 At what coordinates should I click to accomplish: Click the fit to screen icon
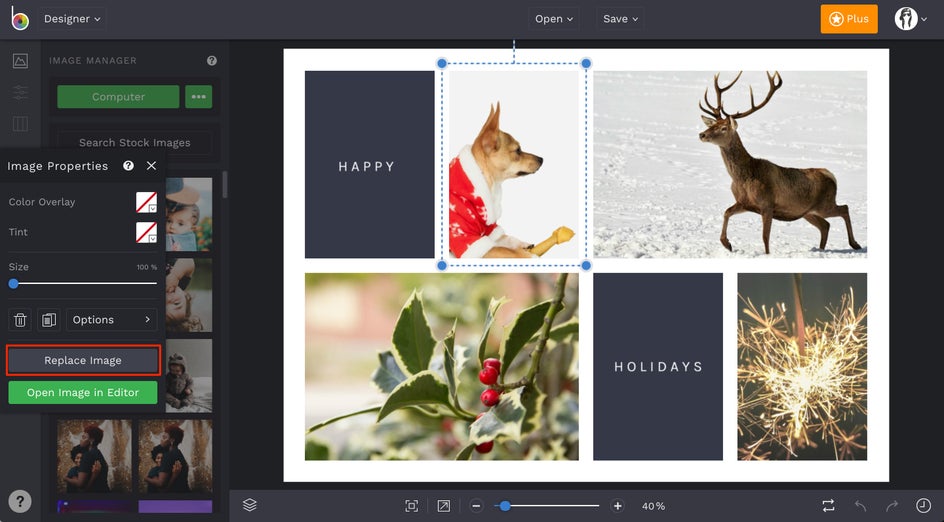tap(412, 506)
